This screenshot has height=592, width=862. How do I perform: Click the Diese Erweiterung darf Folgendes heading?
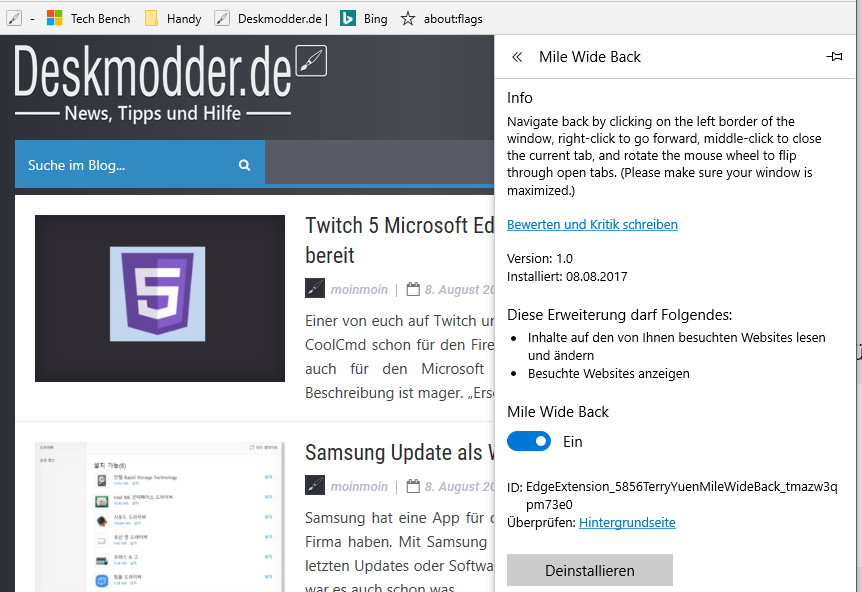coord(620,315)
